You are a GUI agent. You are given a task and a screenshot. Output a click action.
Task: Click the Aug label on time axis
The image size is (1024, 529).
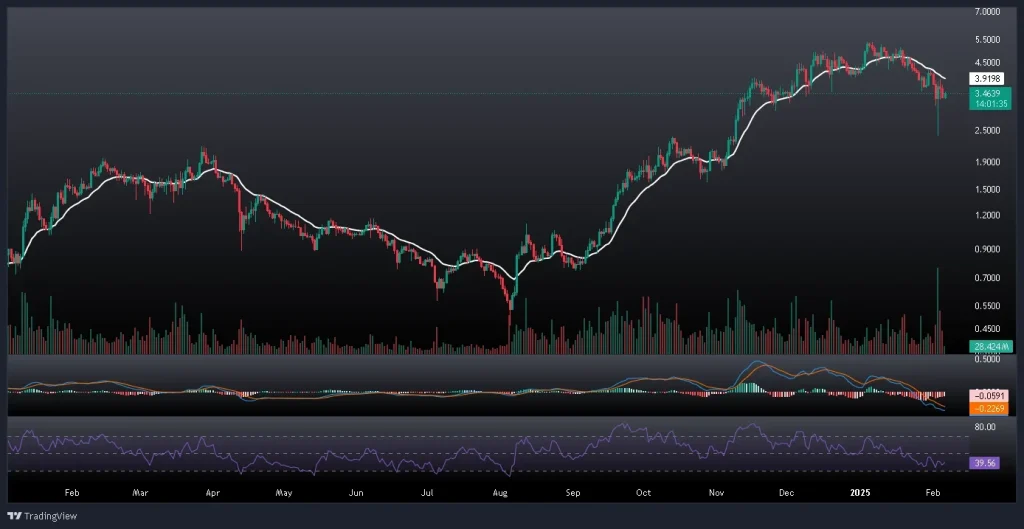click(x=501, y=493)
